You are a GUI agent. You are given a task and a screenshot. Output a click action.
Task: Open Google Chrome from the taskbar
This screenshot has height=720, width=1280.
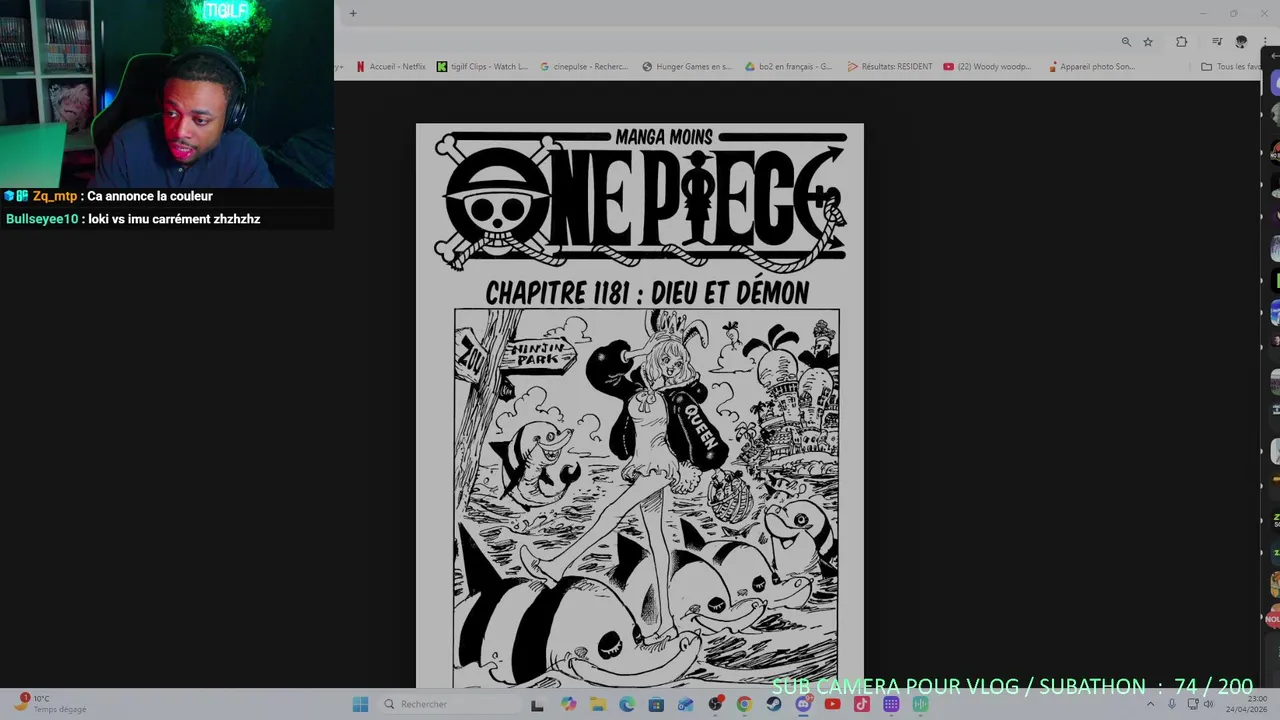coord(744,704)
